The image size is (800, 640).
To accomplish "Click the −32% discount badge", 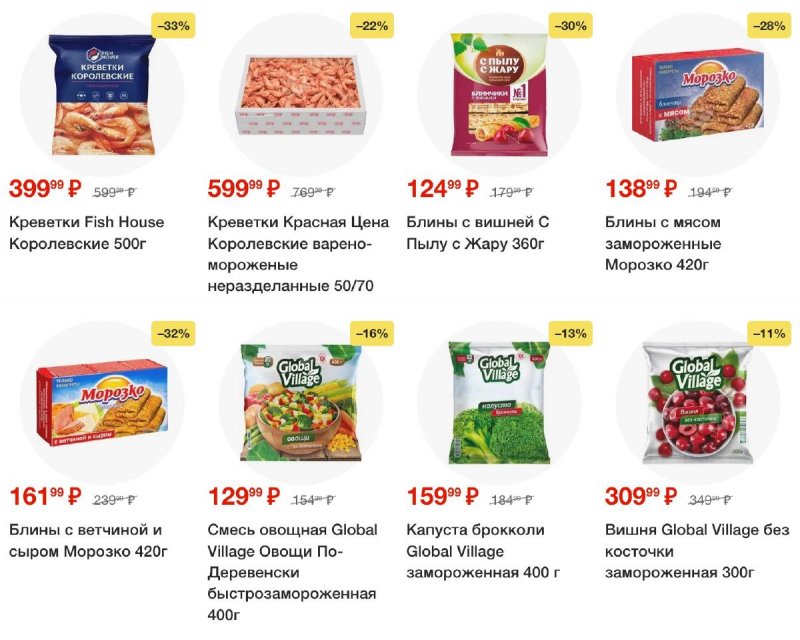I will point(173,334).
